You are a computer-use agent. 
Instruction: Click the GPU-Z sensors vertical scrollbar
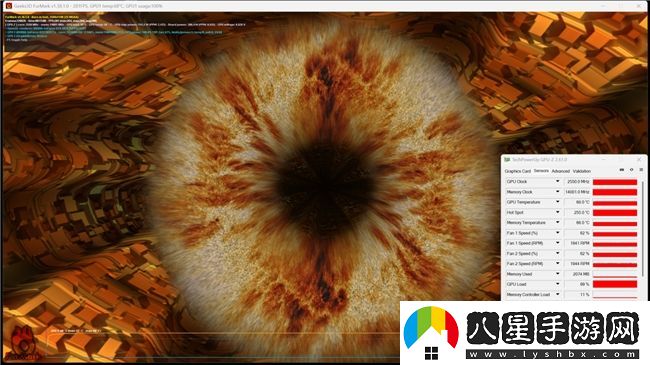pyautogui.click(x=643, y=228)
